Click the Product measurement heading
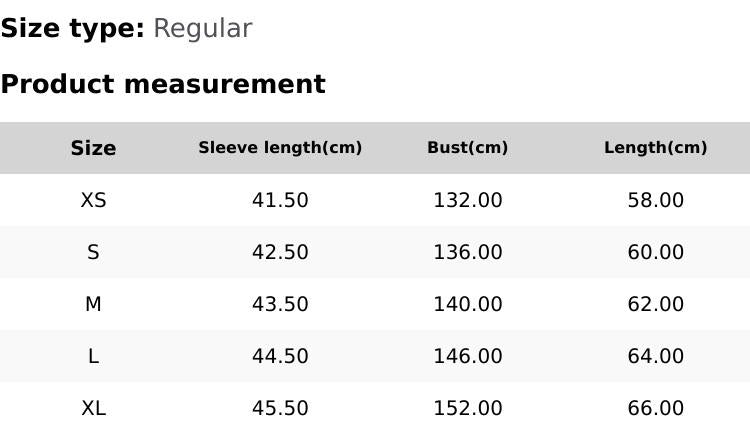The image size is (750, 434). [x=163, y=84]
